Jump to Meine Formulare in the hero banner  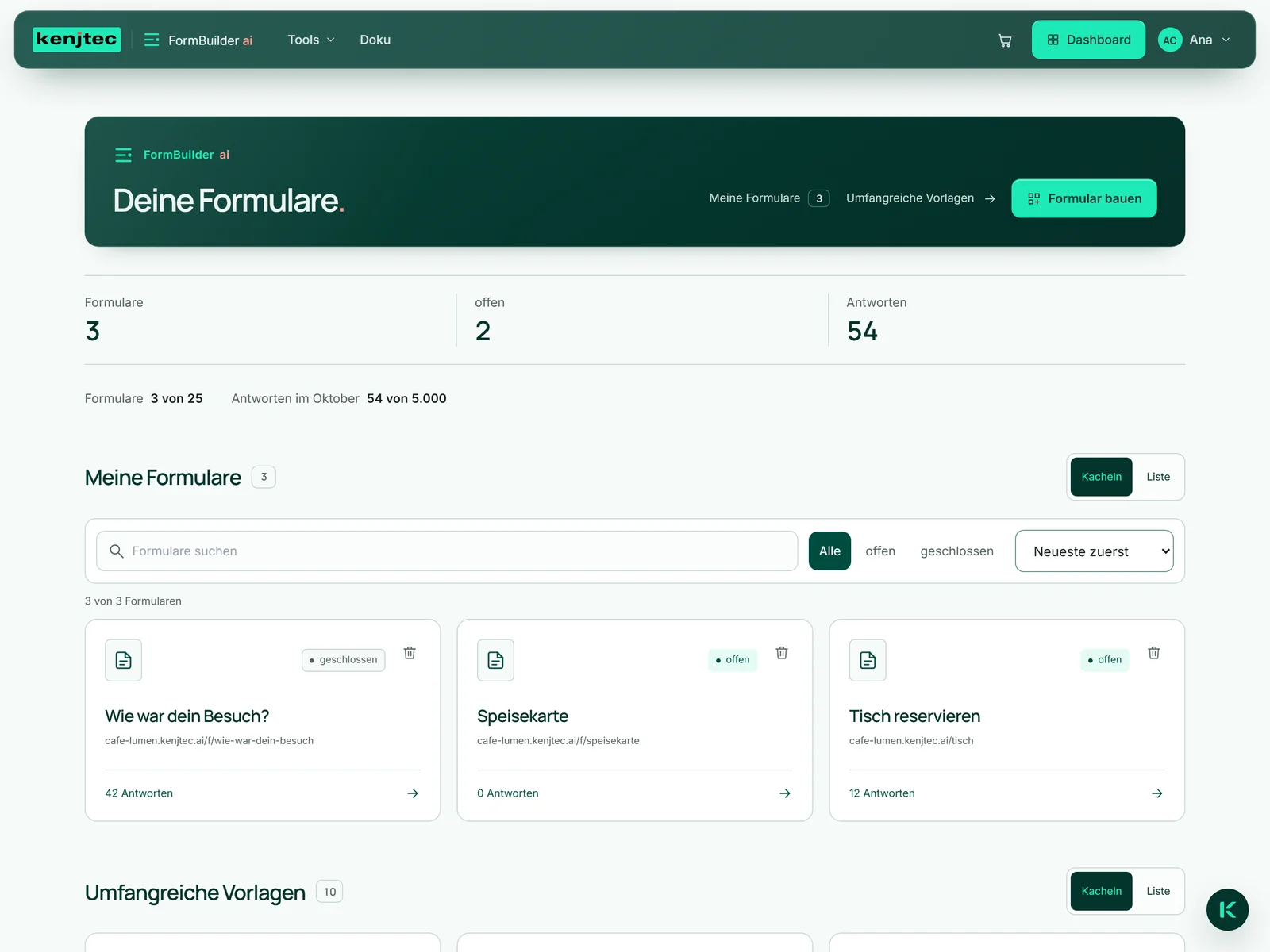(769, 198)
